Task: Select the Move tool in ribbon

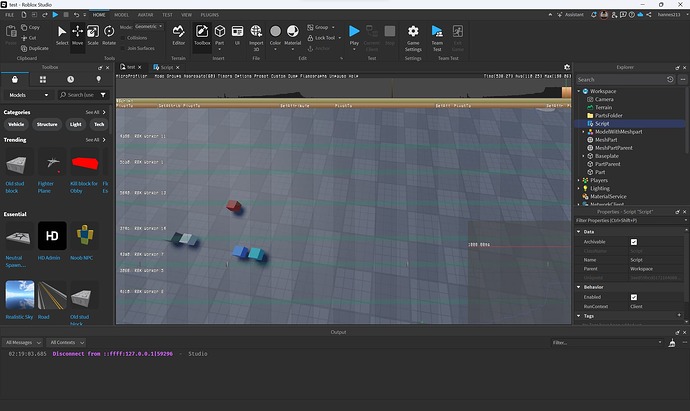Action: click(77, 35)
